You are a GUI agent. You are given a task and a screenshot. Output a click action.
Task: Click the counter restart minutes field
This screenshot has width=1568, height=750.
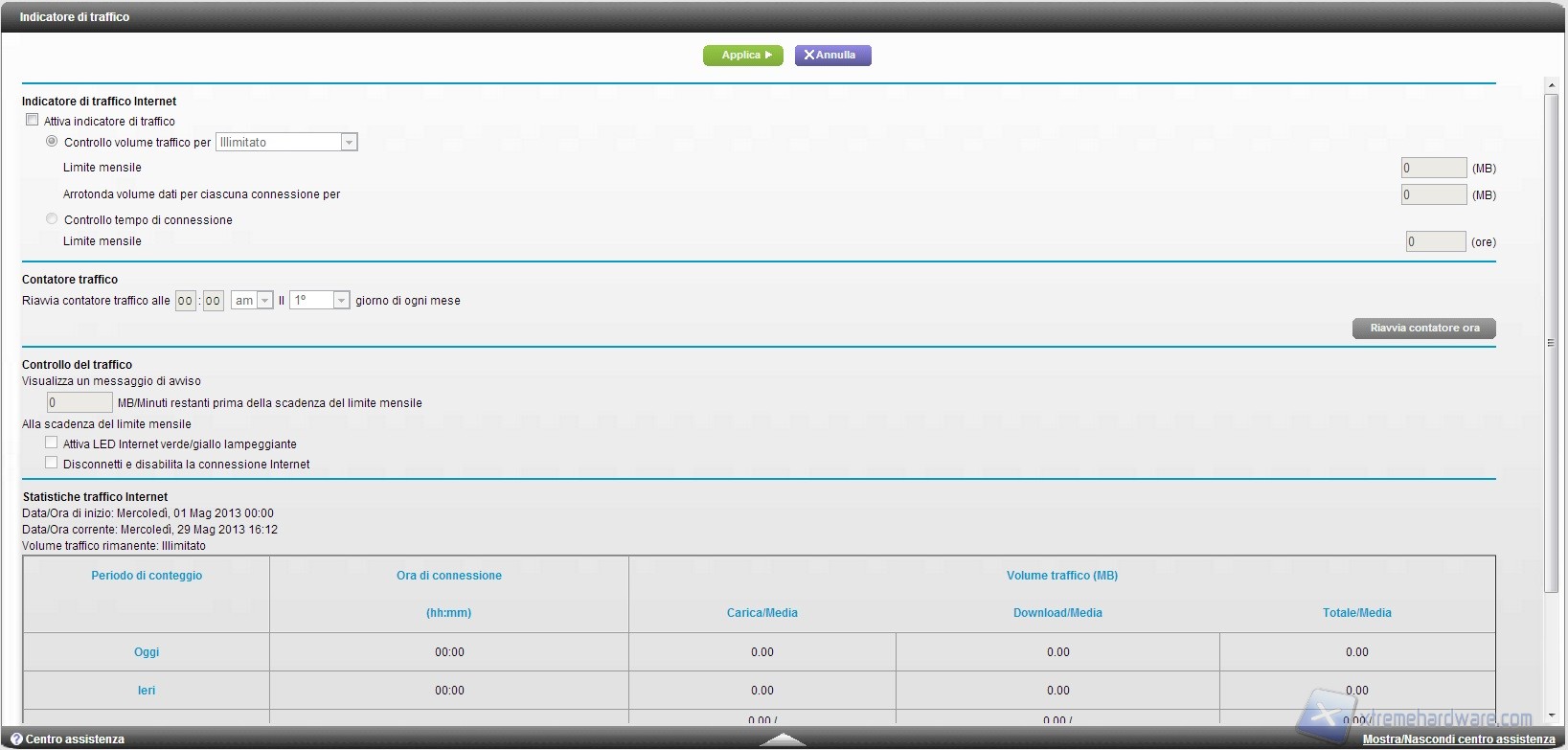pos(213,301)
